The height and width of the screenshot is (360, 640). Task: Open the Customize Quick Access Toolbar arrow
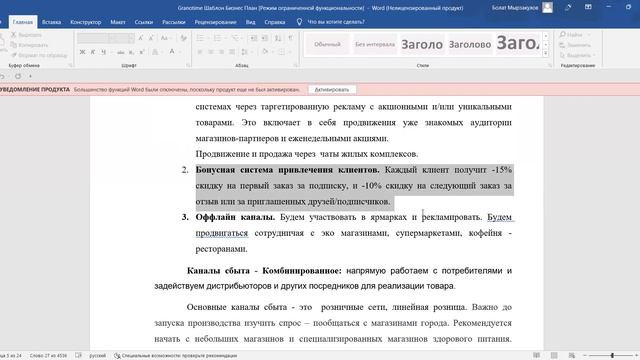(x=30, y=76)
